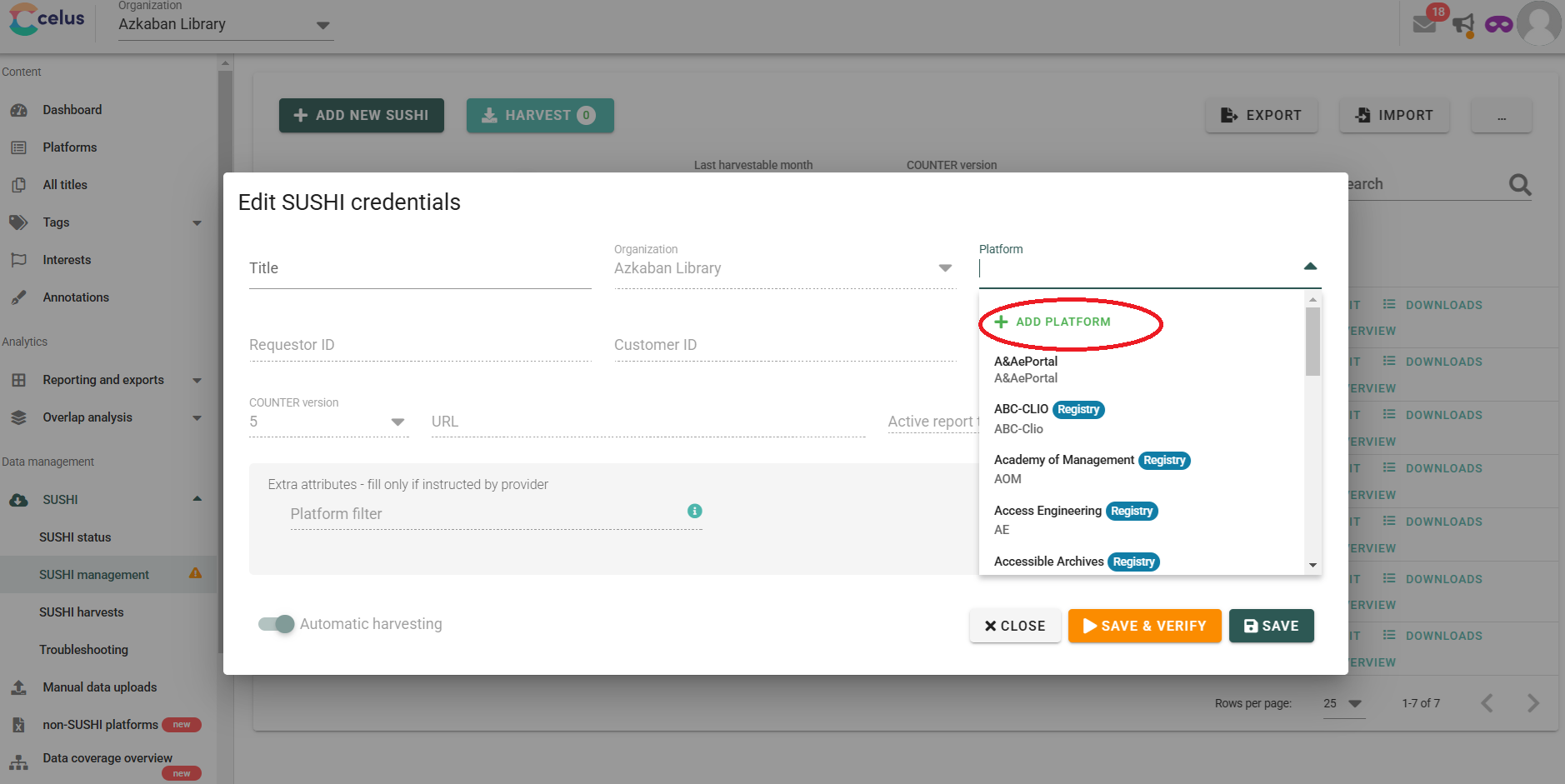This screenshot has width=1565, height=784.
Task: Open the announcements megaphone icon
Action: pyautogui.click(x=1463, y=24)
